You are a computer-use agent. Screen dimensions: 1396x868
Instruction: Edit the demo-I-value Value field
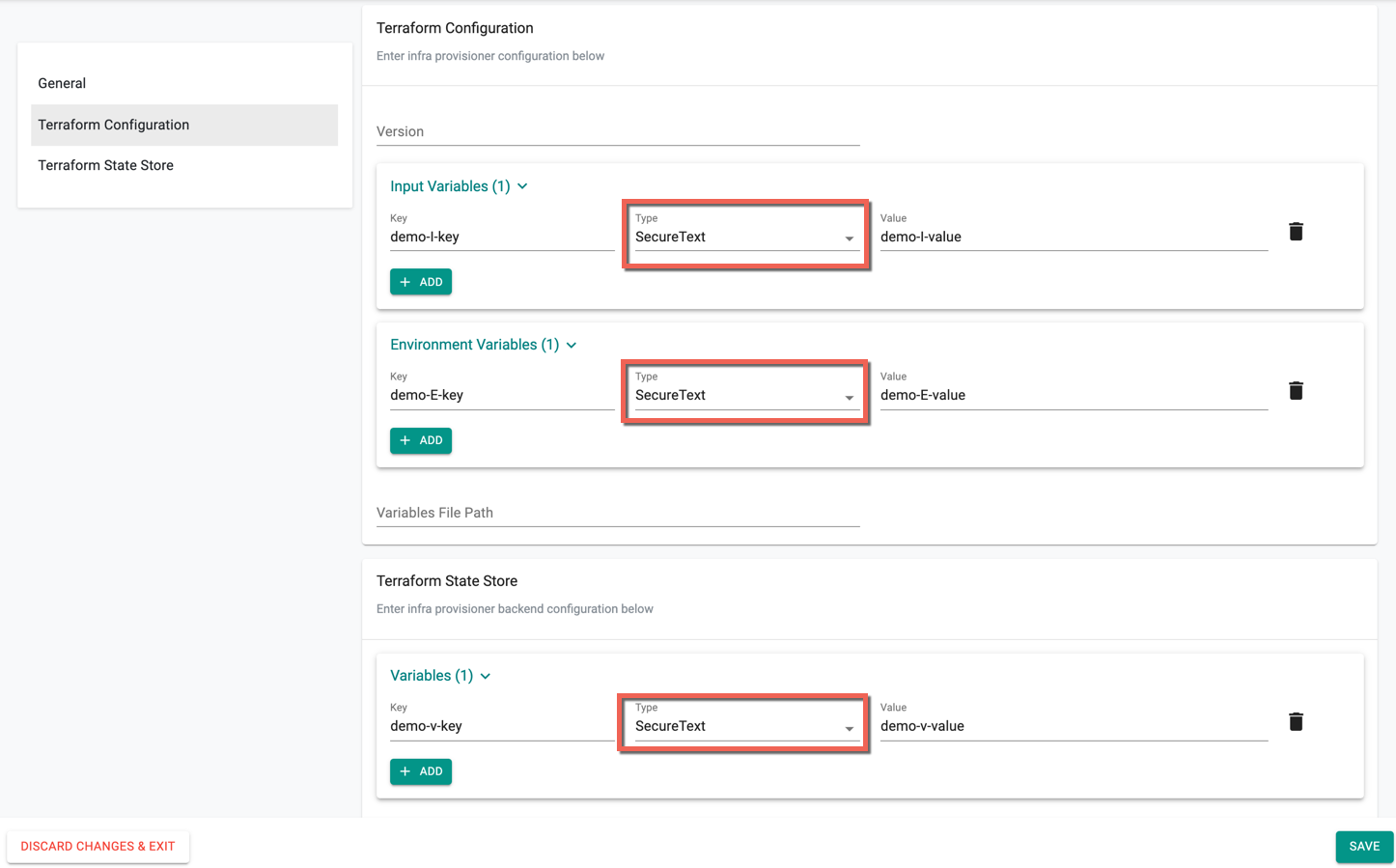[1074, 232]
